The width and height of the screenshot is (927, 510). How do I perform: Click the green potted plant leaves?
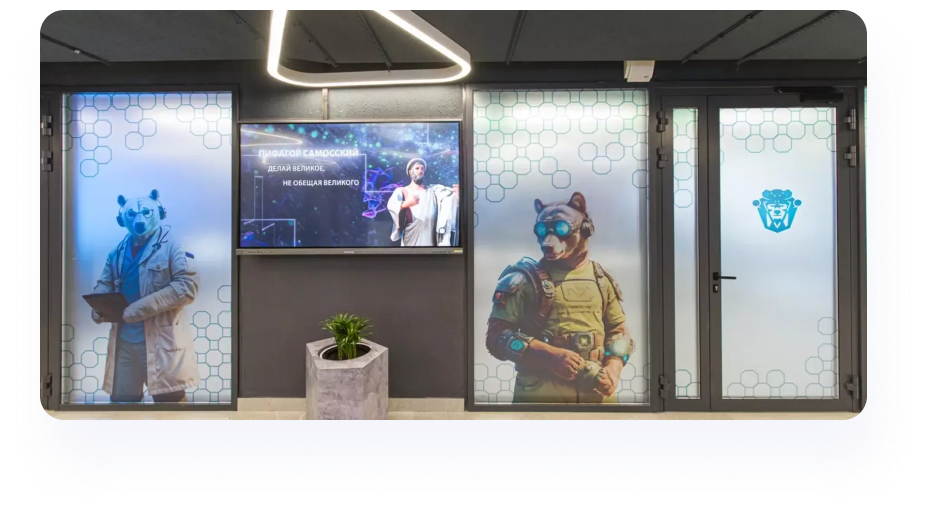coord(346,332)
